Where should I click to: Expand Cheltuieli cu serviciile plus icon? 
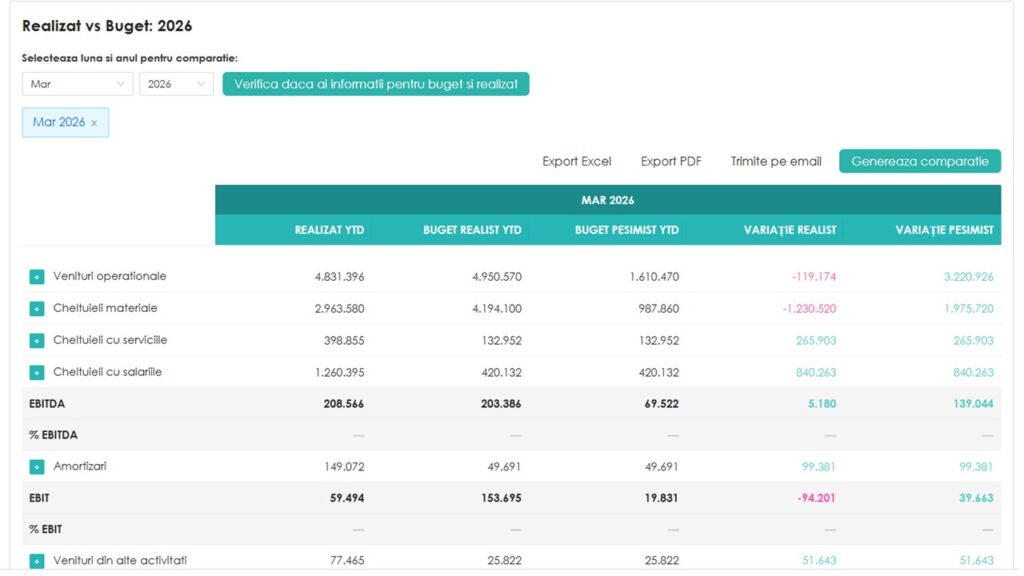(x=37, y=340)
